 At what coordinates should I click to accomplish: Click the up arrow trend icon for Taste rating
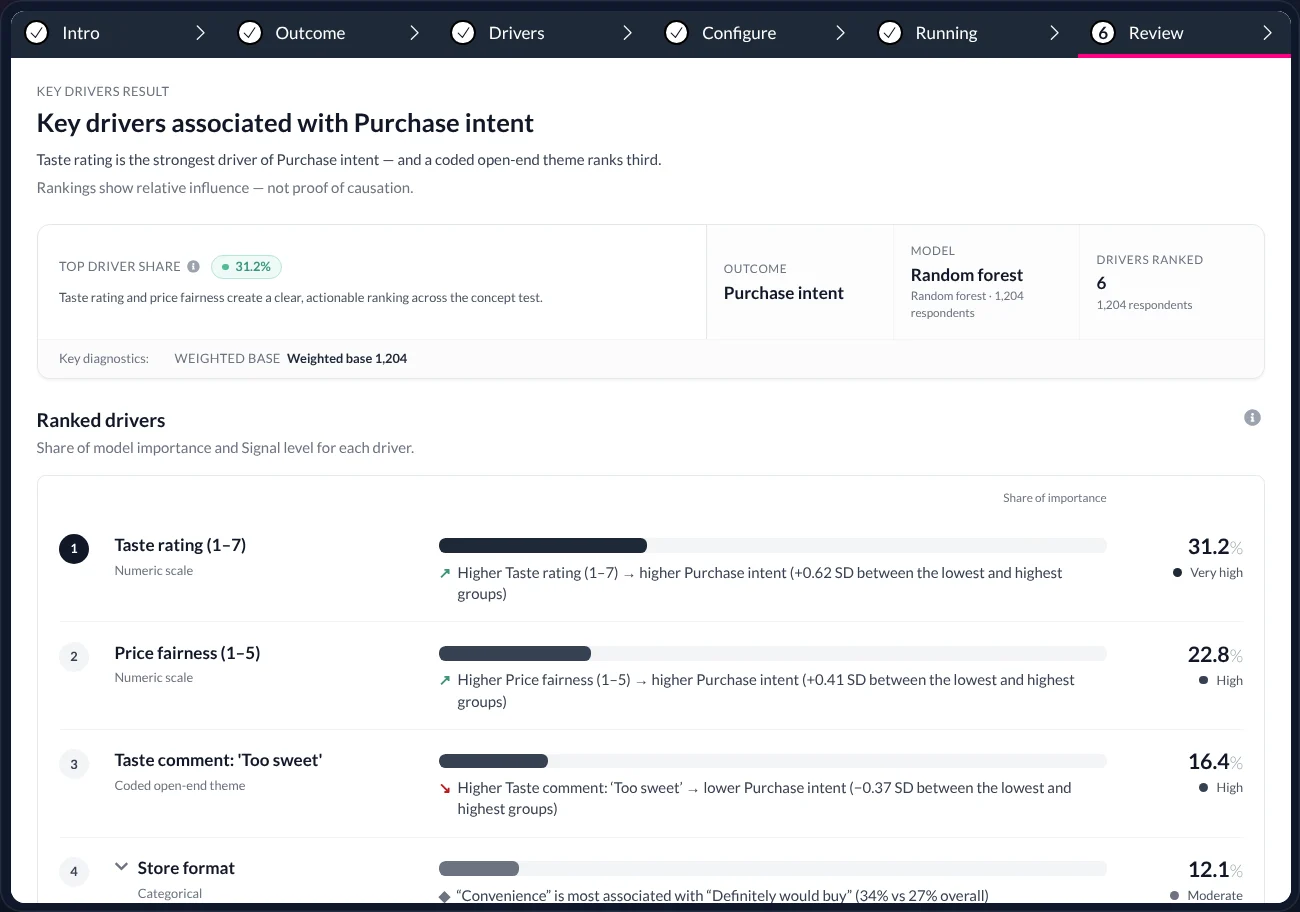click(445, 574)
